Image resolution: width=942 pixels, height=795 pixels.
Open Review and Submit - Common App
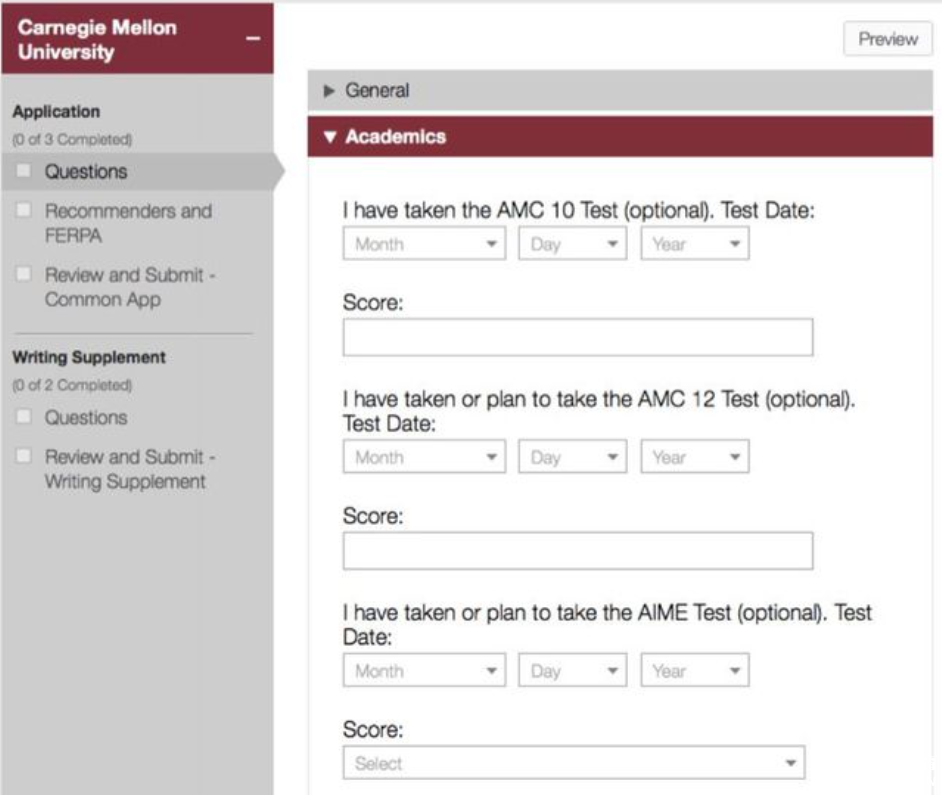point(130,287)
